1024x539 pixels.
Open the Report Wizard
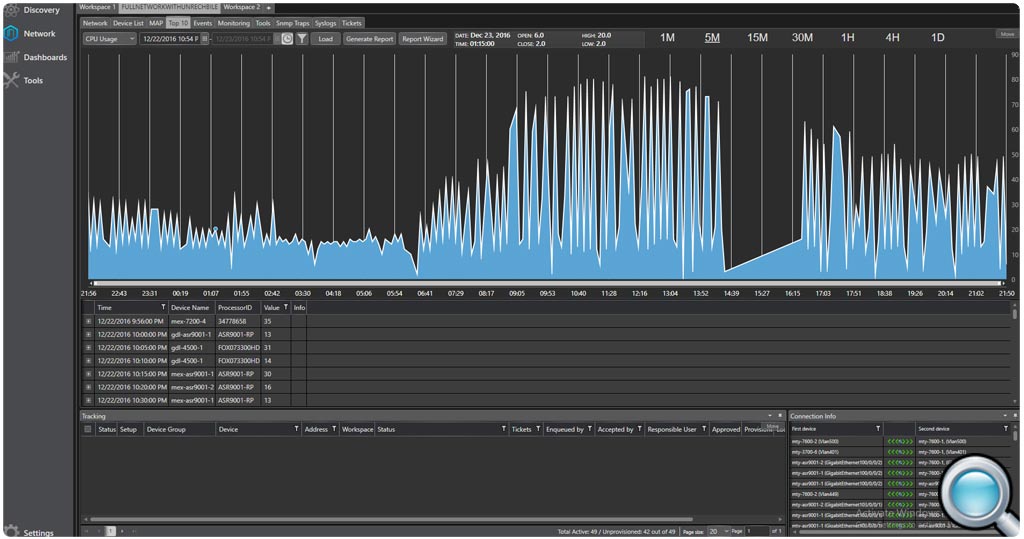[x=423, y=39]
